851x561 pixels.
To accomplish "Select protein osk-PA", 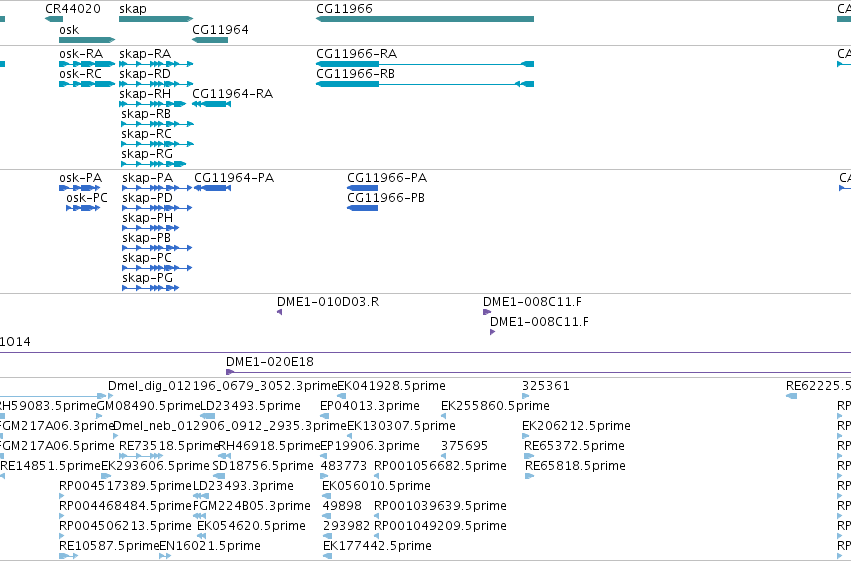I will click(80, 178).
